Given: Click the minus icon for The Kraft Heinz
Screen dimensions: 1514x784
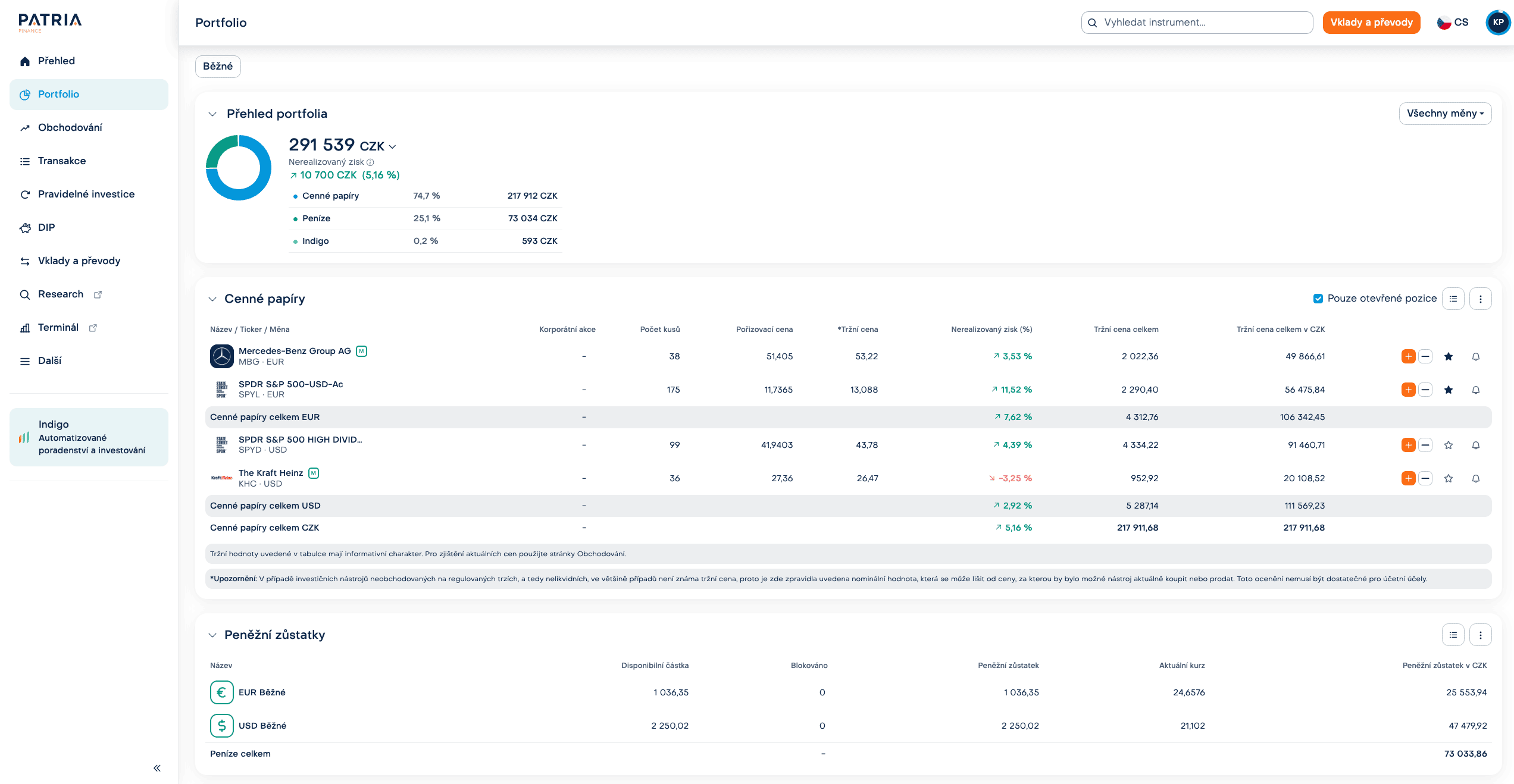Looking at the screenshot, I should pos(1425,478).
